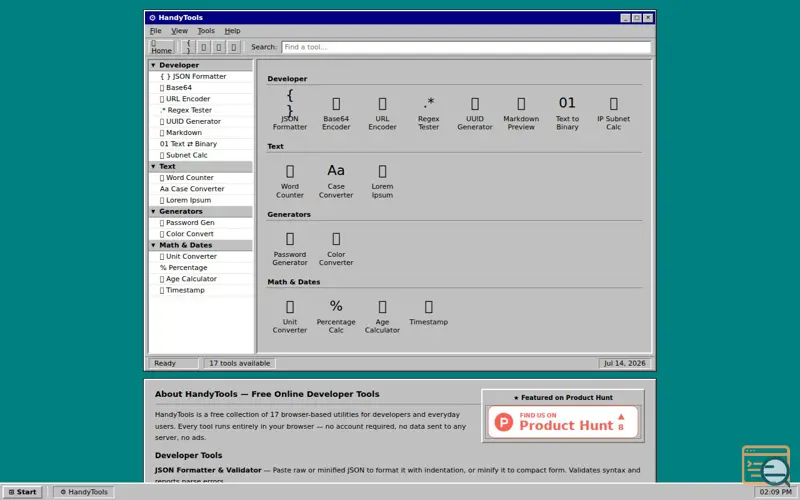Open the Lorem Ipsum grid icon
Image resolution: width=800 pixels, height=500 pixels.
pyautogui.click(x=382, y=181)
